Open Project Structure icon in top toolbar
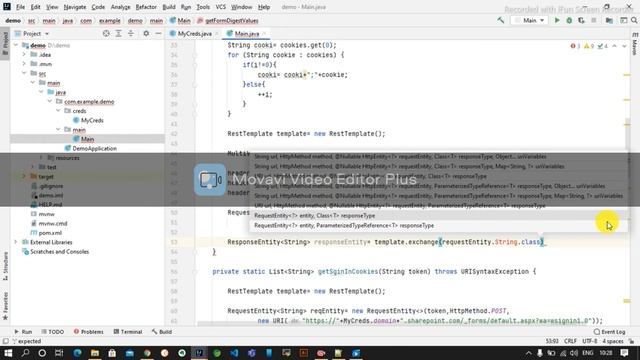The height and width of the screenshot is (360, 640). pyautogui.click(x=609, y=20)
